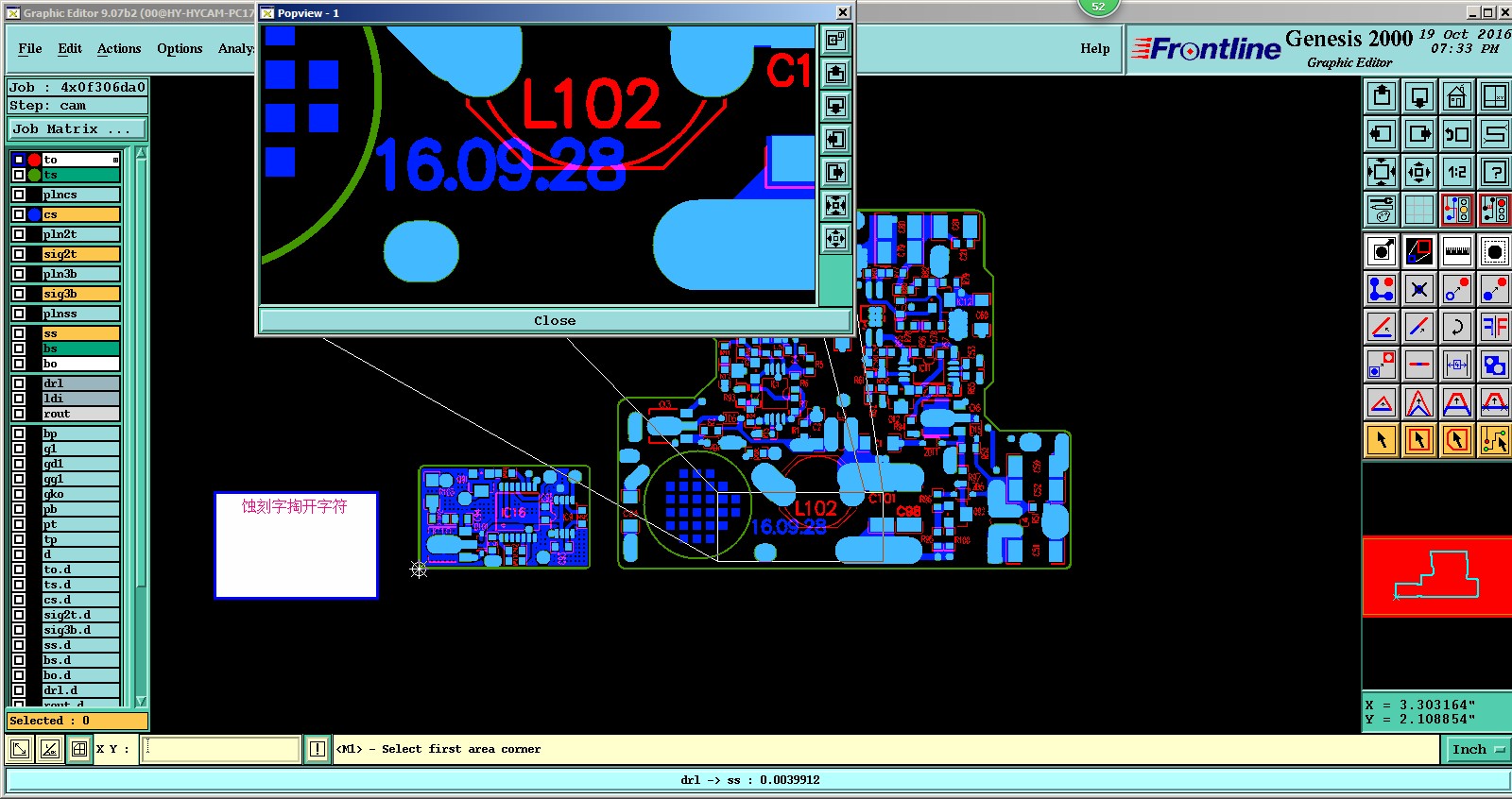Click the overlapping blue circles contour icon

[x=1495, y=365]
